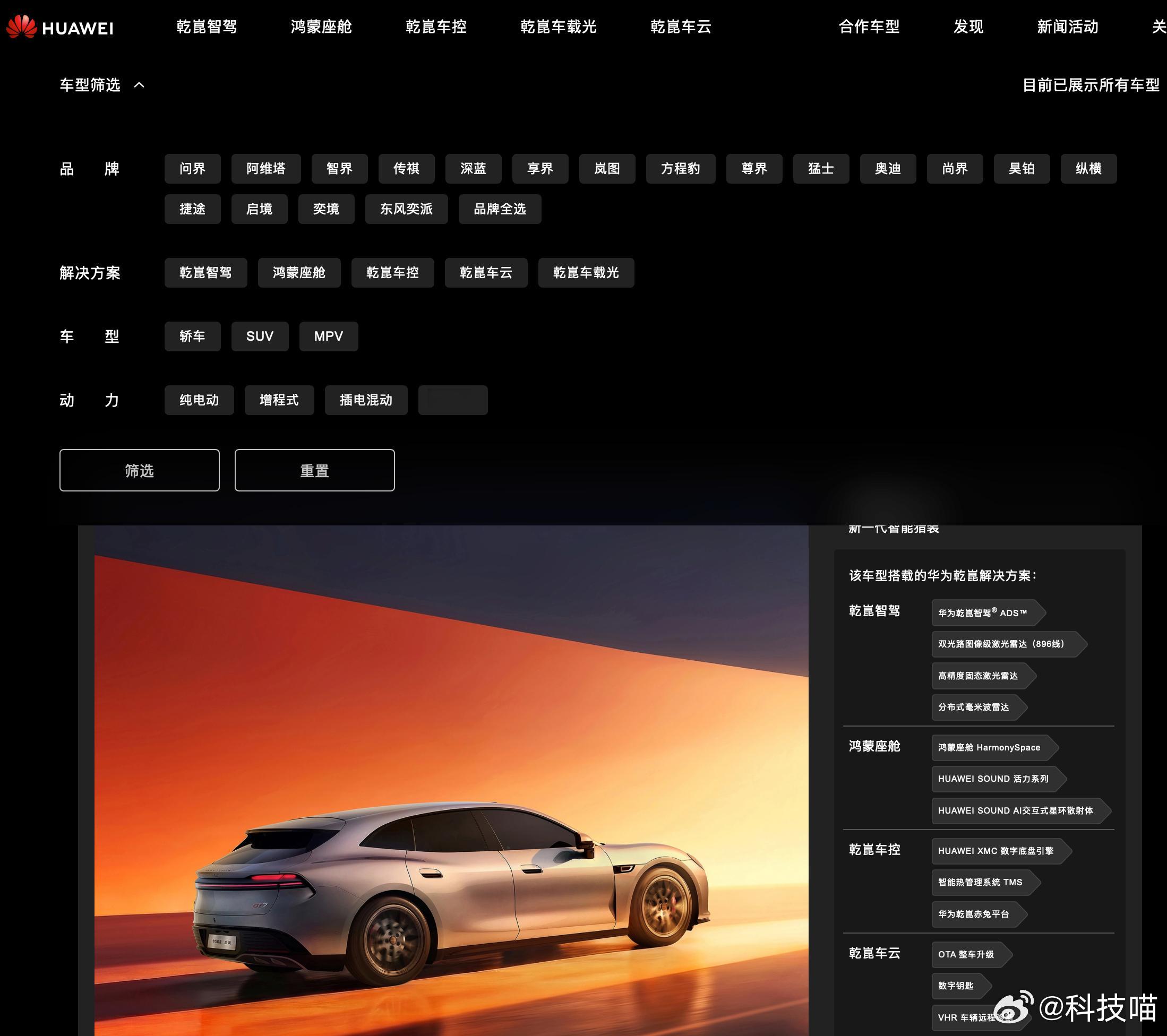
Task: Click 该车型搭载的华为乾崑解决方案 heading
Action: click(942, 575)
